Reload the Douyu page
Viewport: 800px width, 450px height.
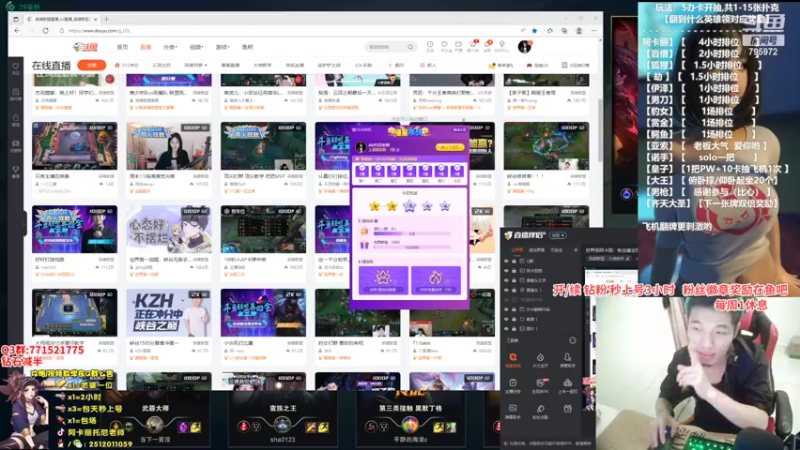coord(45,31)
